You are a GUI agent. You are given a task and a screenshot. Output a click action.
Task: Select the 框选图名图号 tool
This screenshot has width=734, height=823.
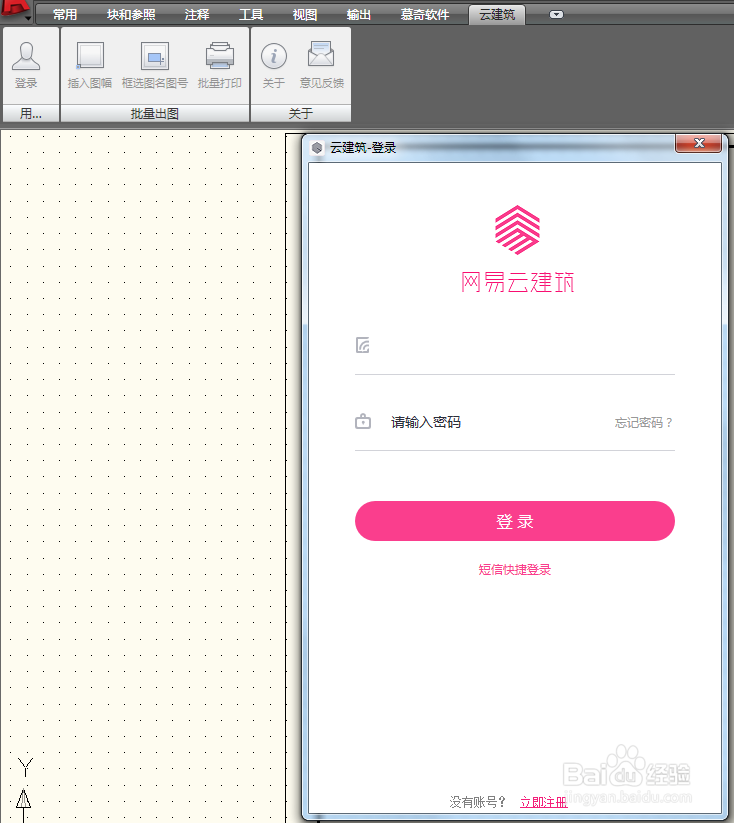coord(155,65)
